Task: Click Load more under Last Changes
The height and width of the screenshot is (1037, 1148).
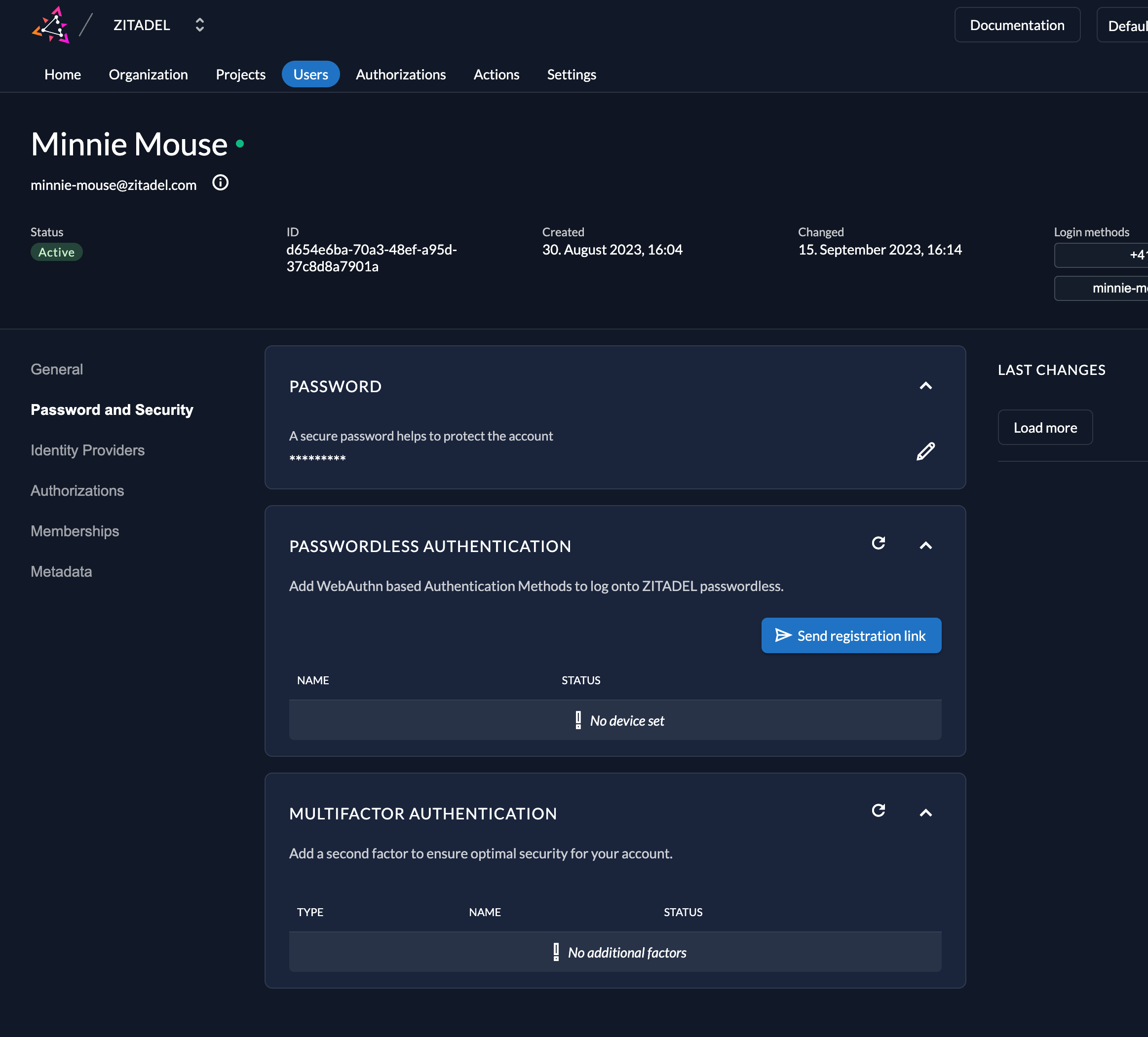Action: (1045, 427)
